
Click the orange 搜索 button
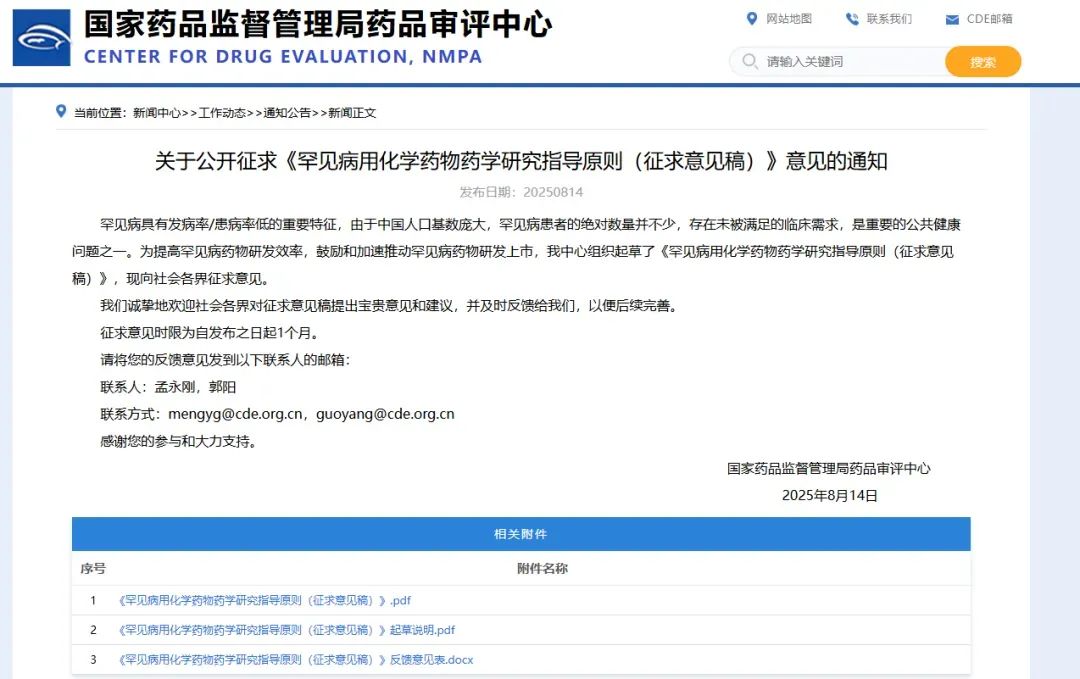click(983, 62)
